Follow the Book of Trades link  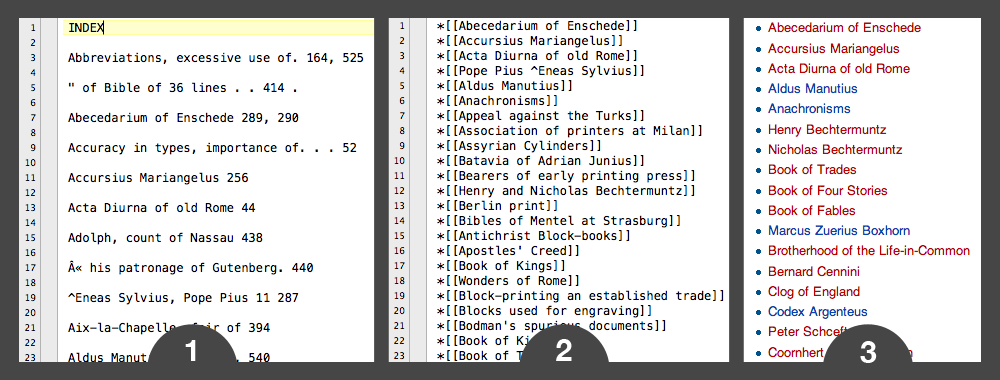click(812, 170)
